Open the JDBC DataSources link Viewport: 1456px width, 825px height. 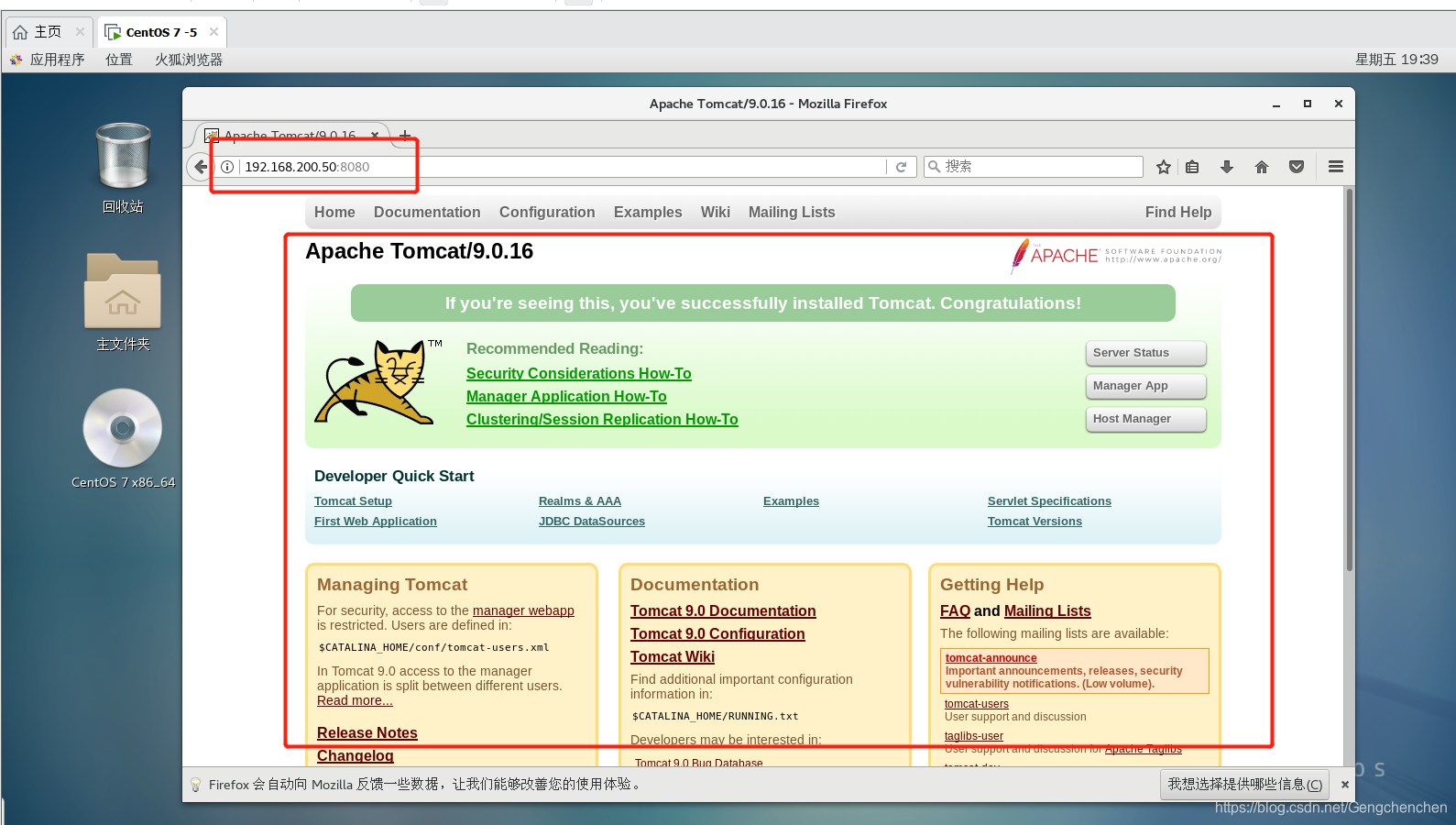click(x=592, y=522)
